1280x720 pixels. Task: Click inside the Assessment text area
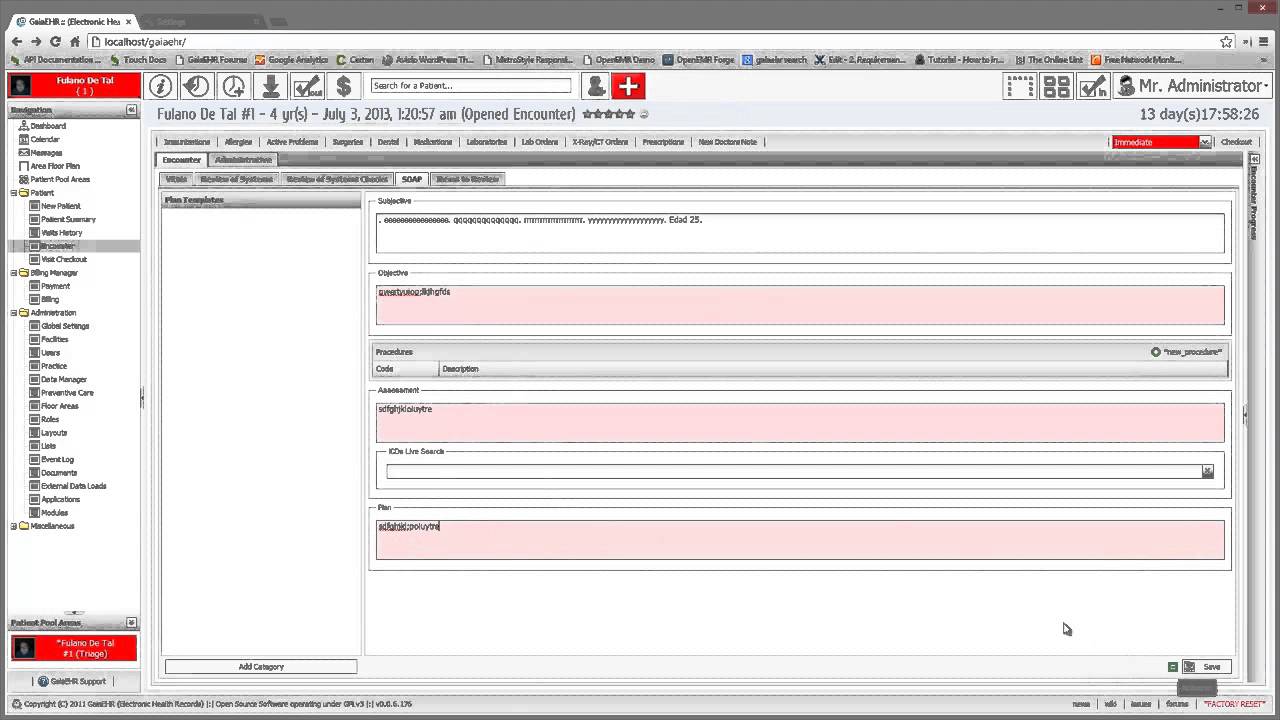pos(800,422)
